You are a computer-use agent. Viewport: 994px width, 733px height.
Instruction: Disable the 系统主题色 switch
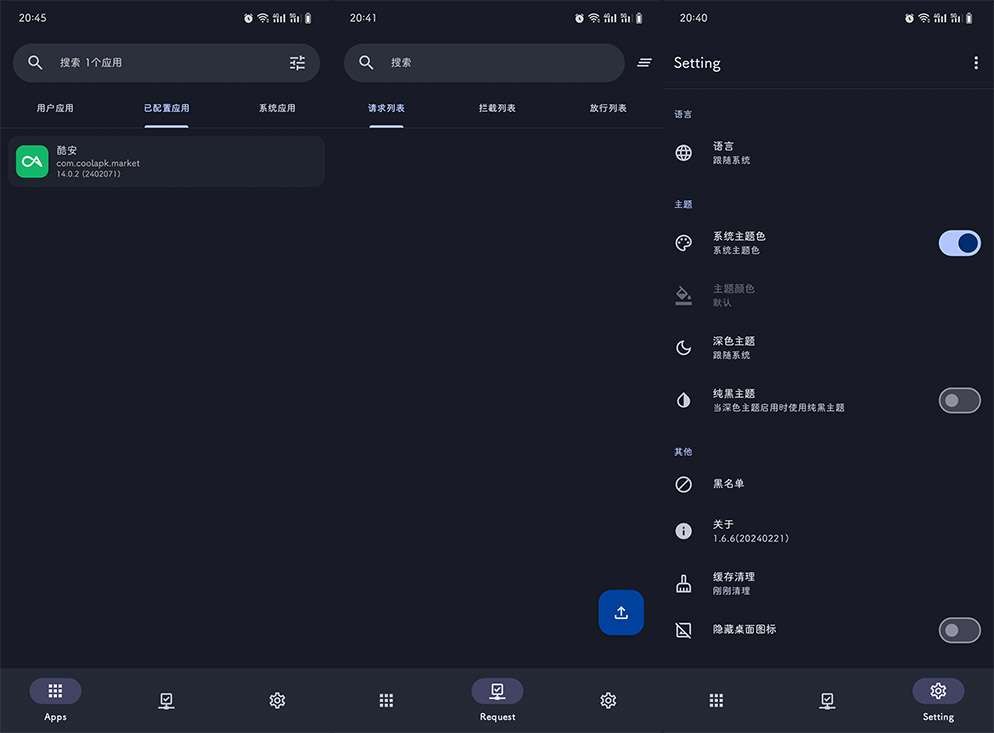[x=959, y=243]
